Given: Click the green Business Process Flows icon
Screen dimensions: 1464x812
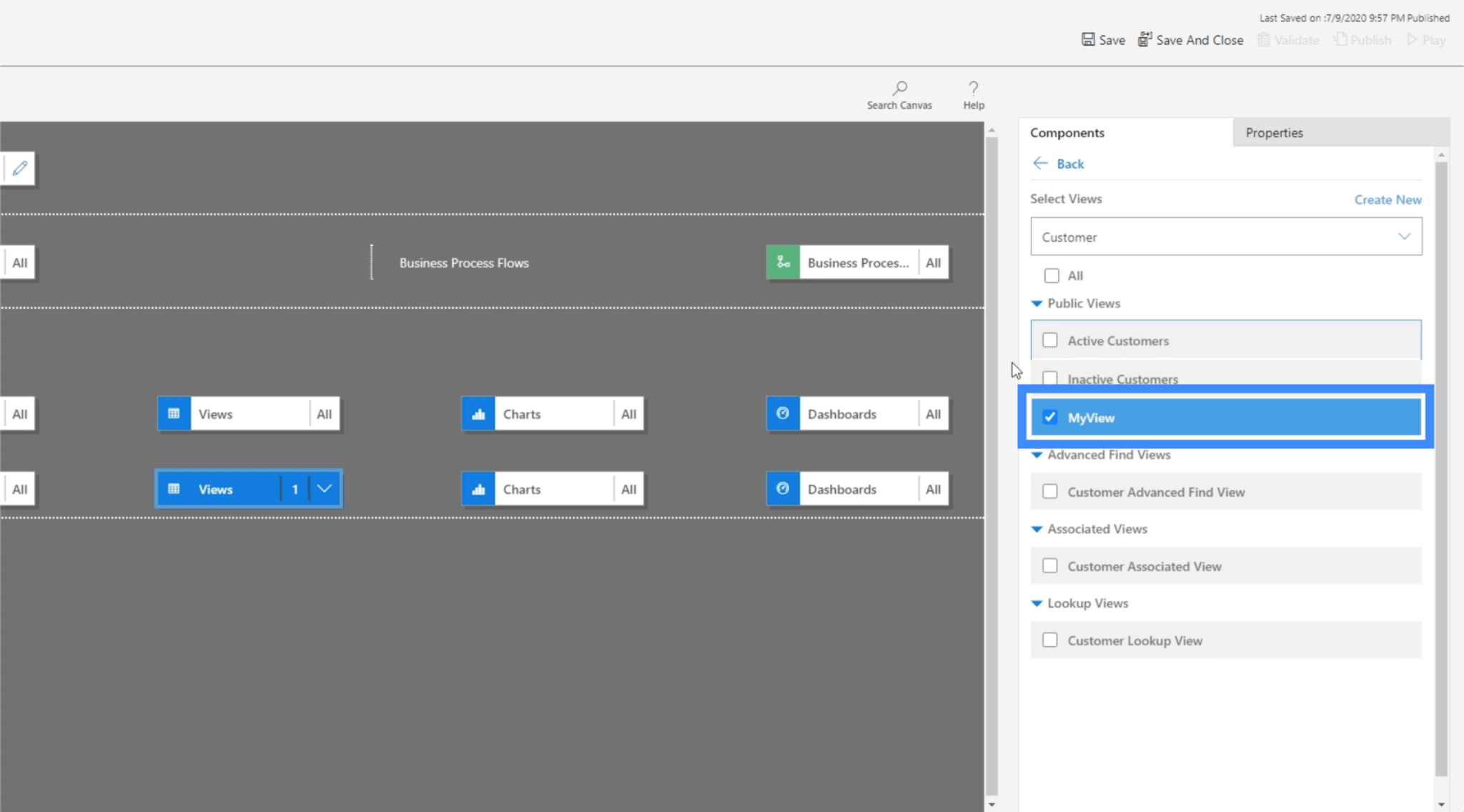Looking at the screenshot, I should [x=783, y=262].
